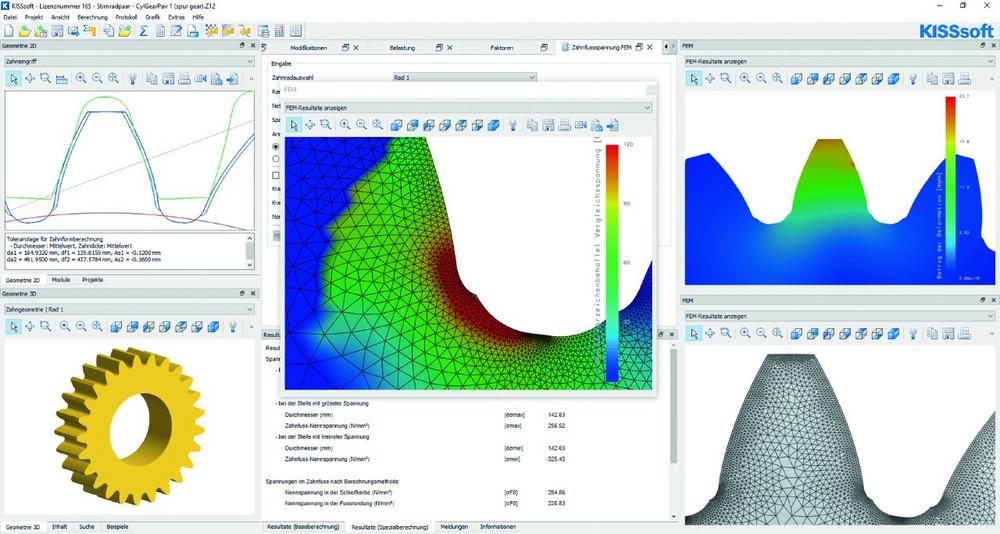Click zoom in icon in floating FEM window
Viewport: 1000px width, 534px height.
coord(345,125)
